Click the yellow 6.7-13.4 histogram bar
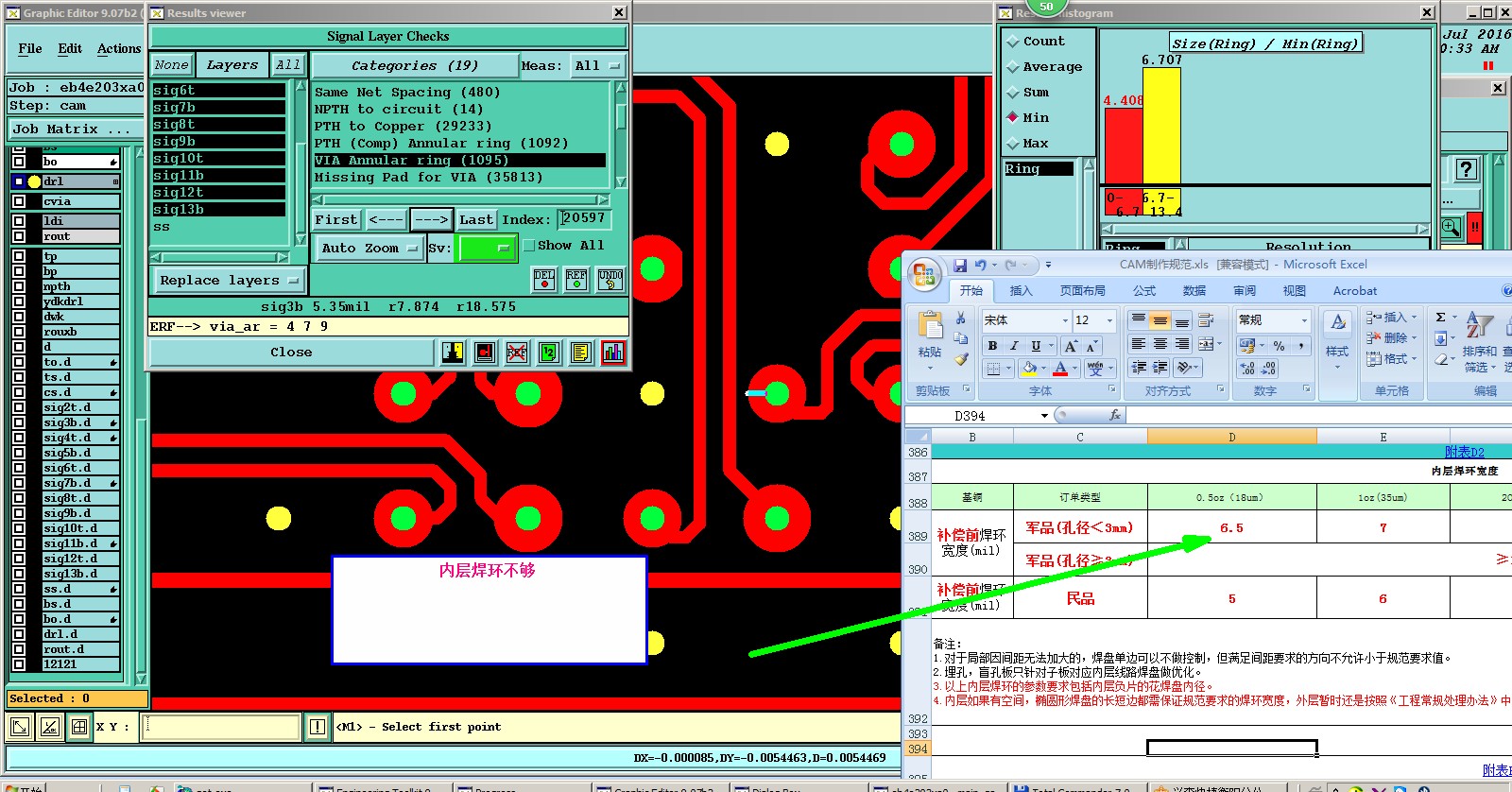 (x=1161, y=126)
